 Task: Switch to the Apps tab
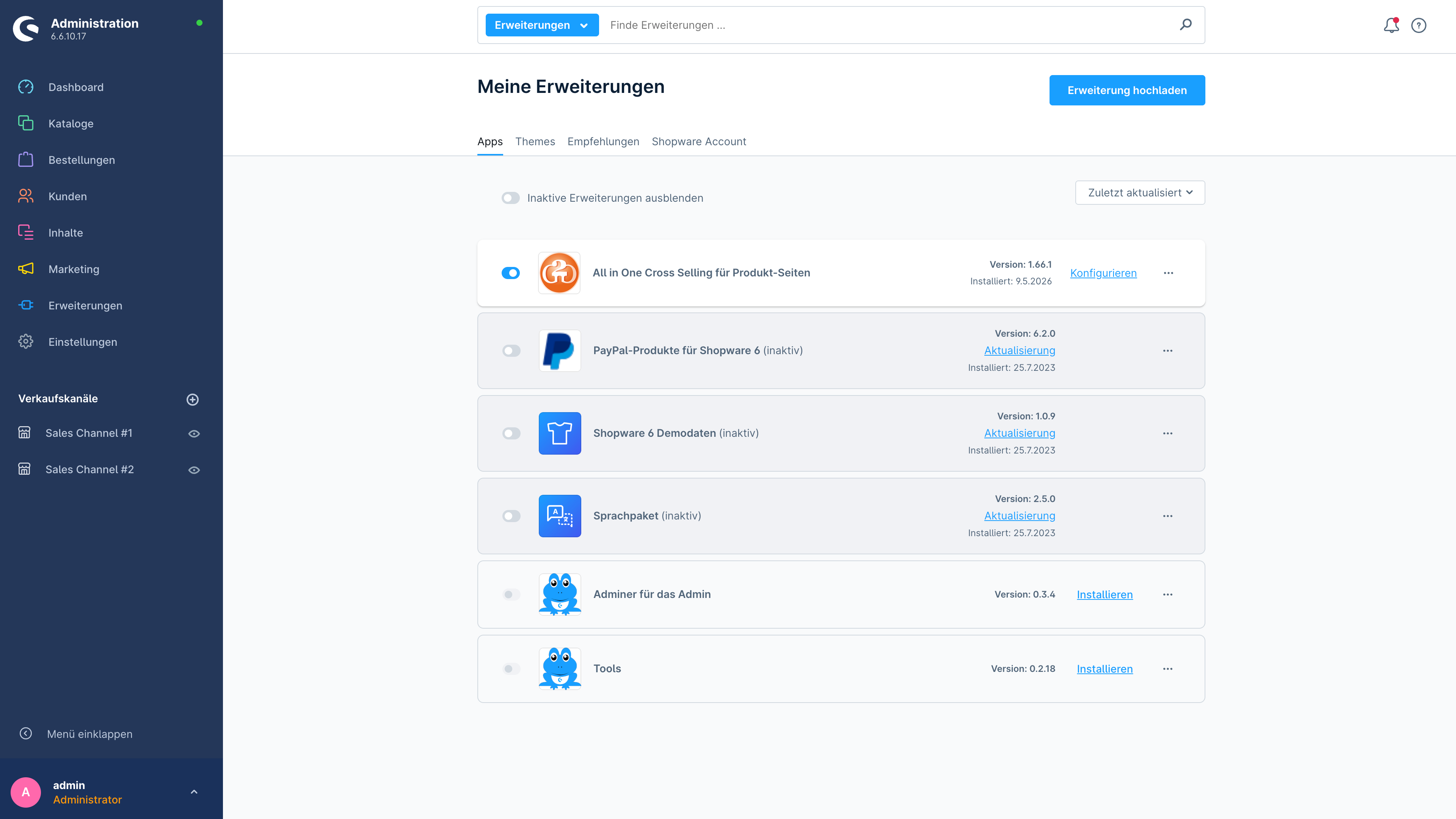pyautogui.click(x=490, y=142)
